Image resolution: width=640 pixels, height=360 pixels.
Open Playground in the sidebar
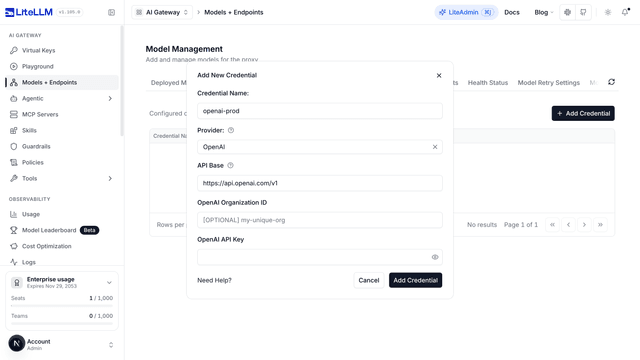pos(62,66)
